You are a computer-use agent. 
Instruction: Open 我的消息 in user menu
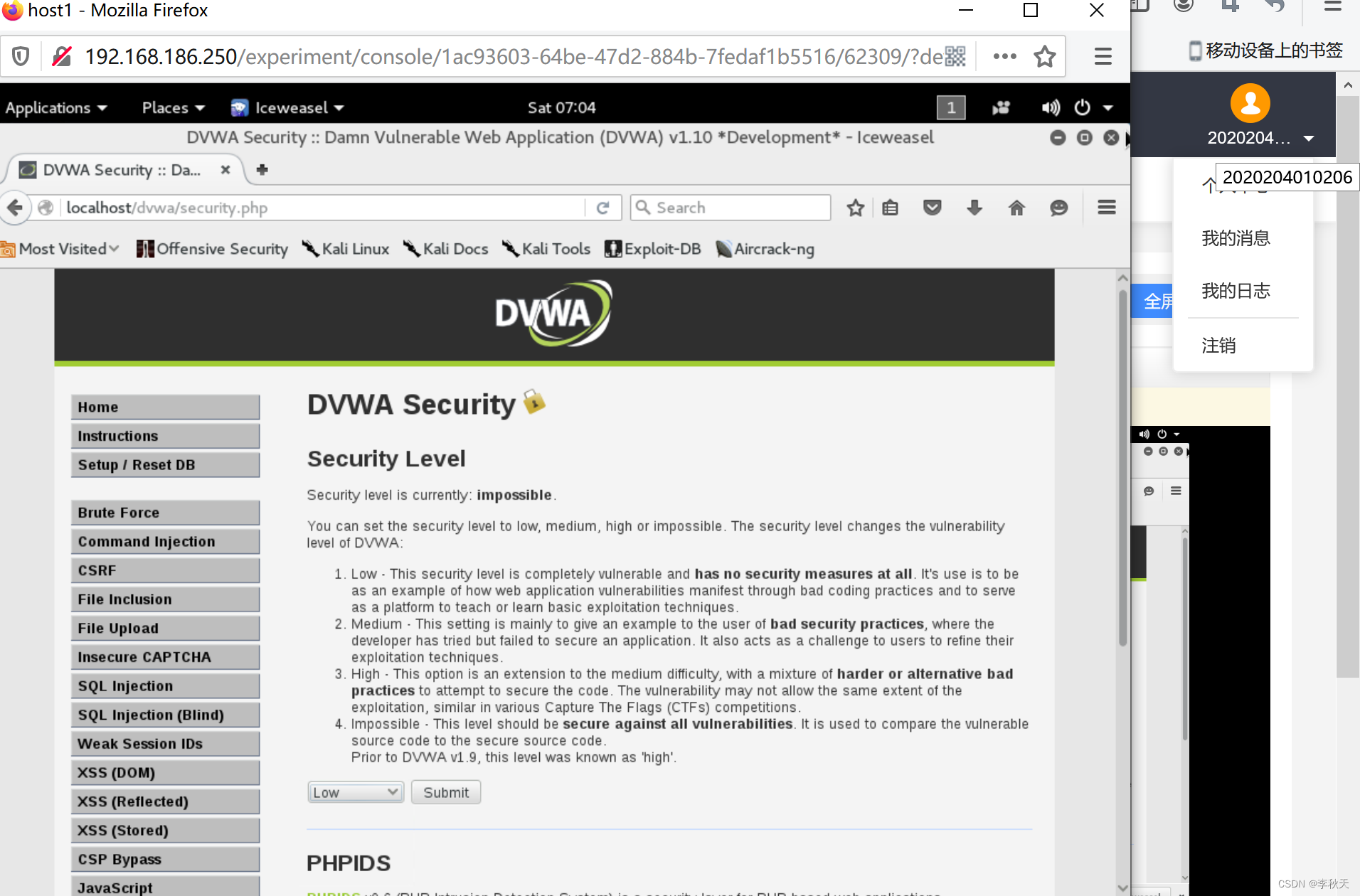pos(1236,238)
